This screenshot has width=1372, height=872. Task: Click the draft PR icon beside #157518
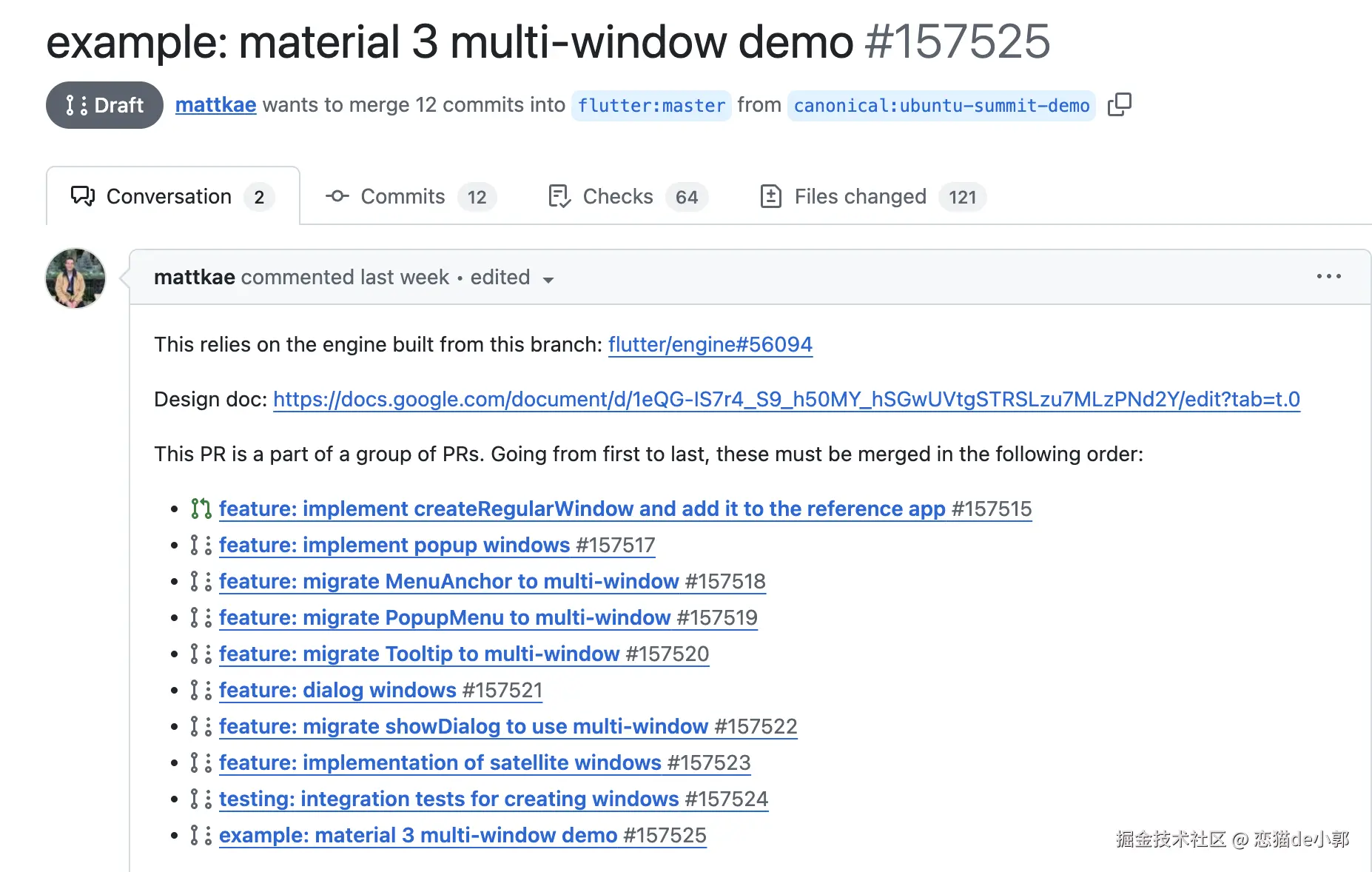tap(201, 581)
